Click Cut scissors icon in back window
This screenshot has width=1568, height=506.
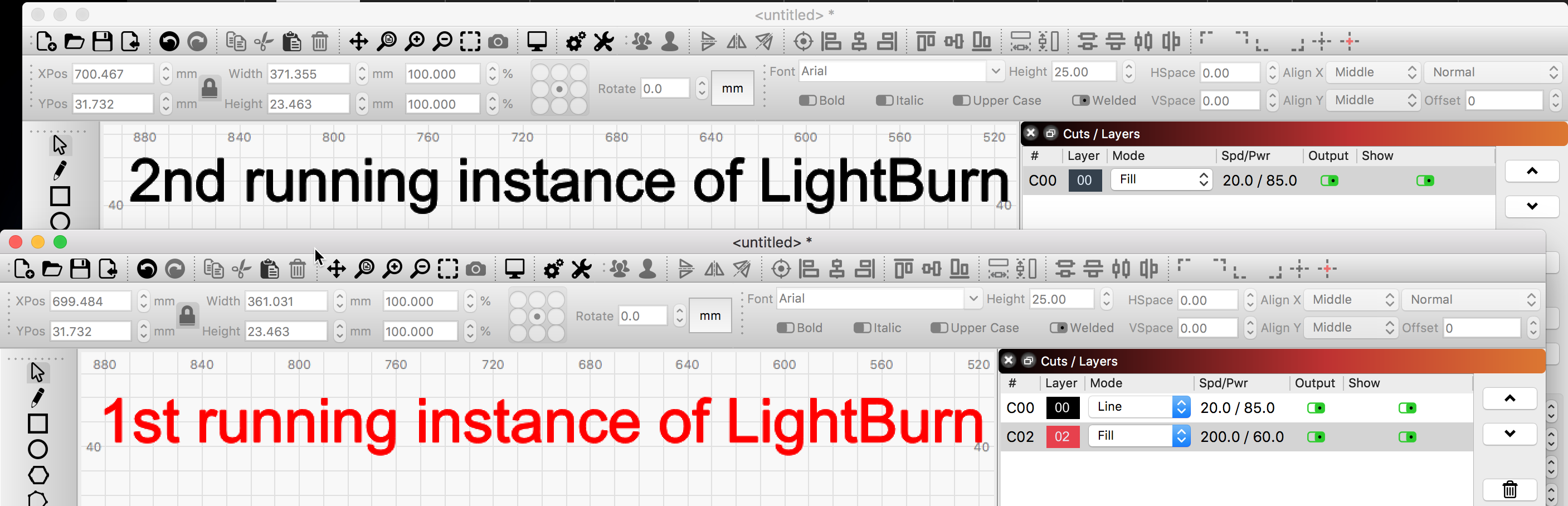[x=264, y=41]
